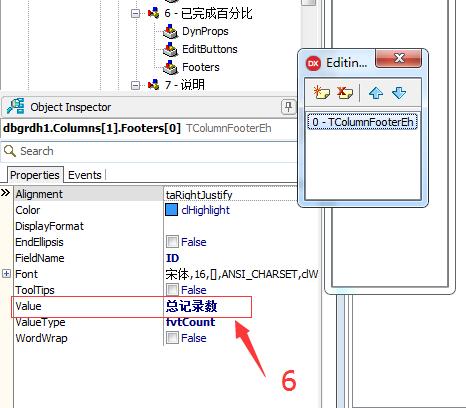This screenshot has height=408, width=466.
Task: Select 7 - 说明 tree label
Action: [184, 85]
